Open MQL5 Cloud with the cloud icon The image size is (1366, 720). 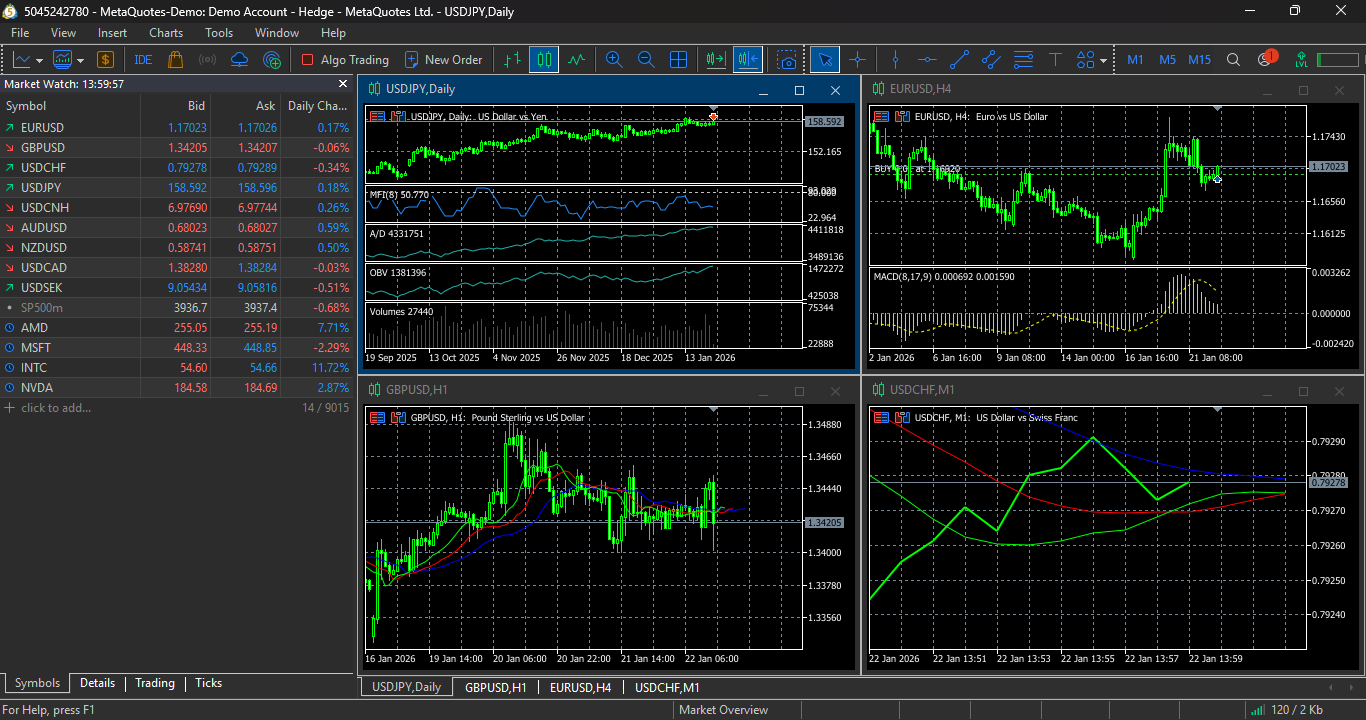pos(239,59)
